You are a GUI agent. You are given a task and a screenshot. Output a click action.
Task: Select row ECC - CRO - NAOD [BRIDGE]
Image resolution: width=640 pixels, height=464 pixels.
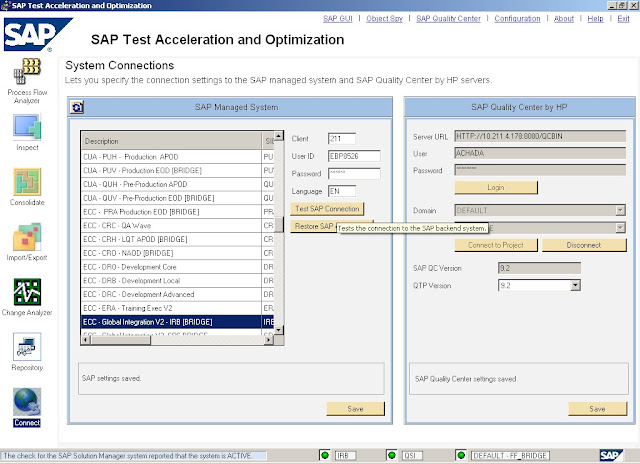[178, 253]
